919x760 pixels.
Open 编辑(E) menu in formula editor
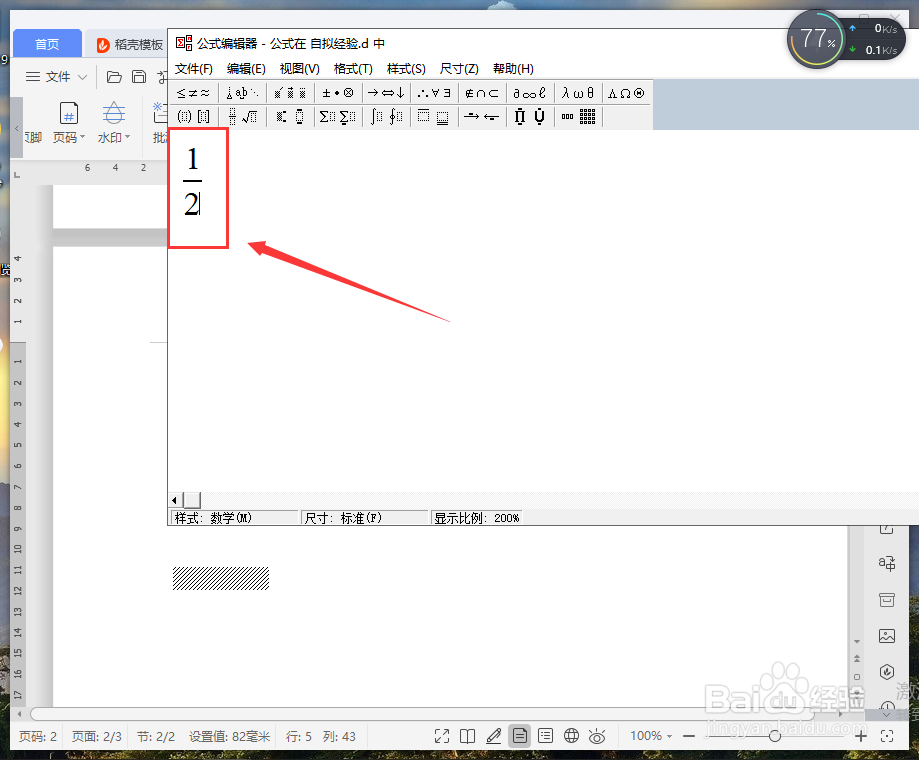[x=246, y=69]
